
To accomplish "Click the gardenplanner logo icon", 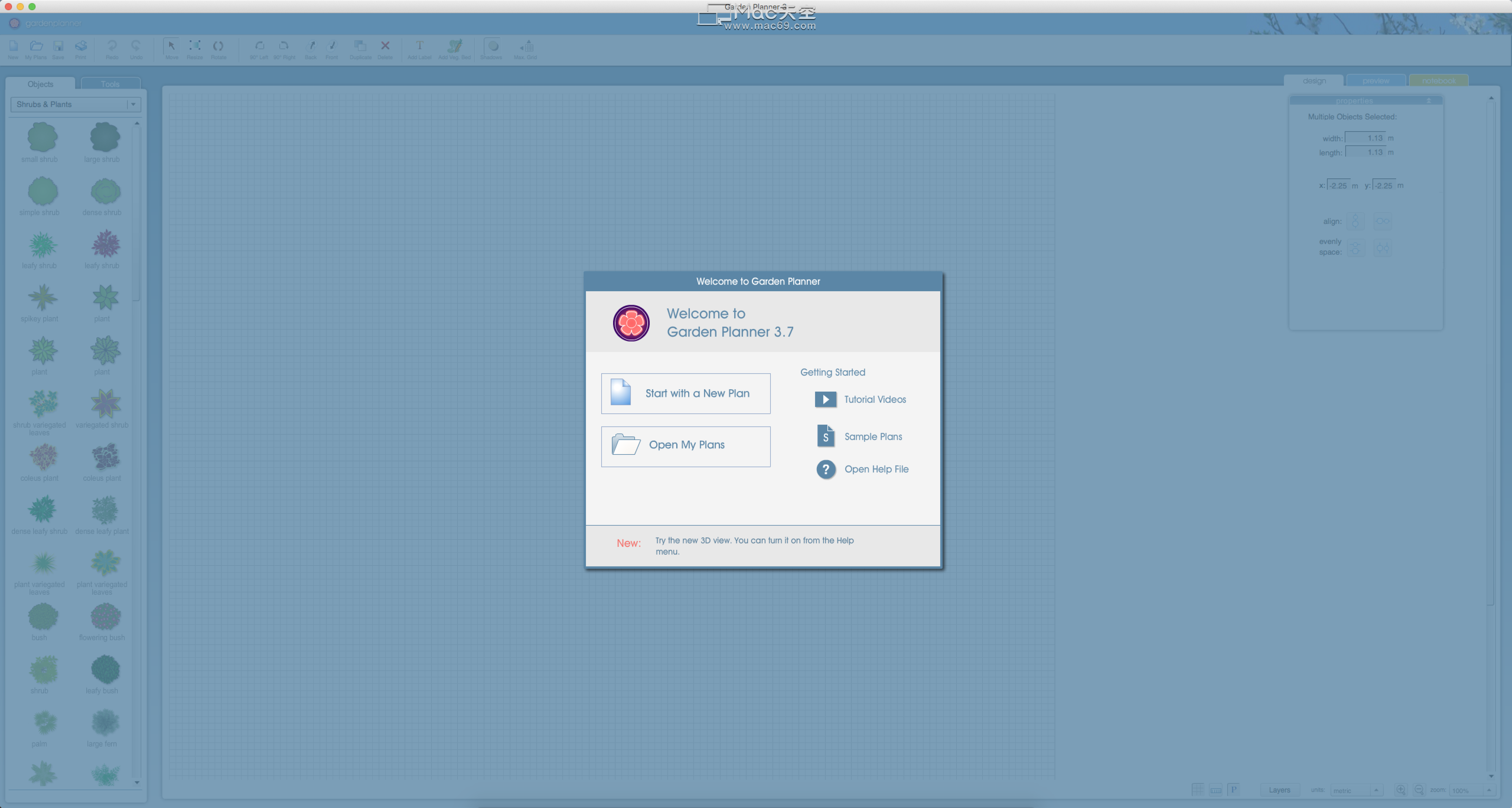I will pyautogui.click(x=15, y=23).
